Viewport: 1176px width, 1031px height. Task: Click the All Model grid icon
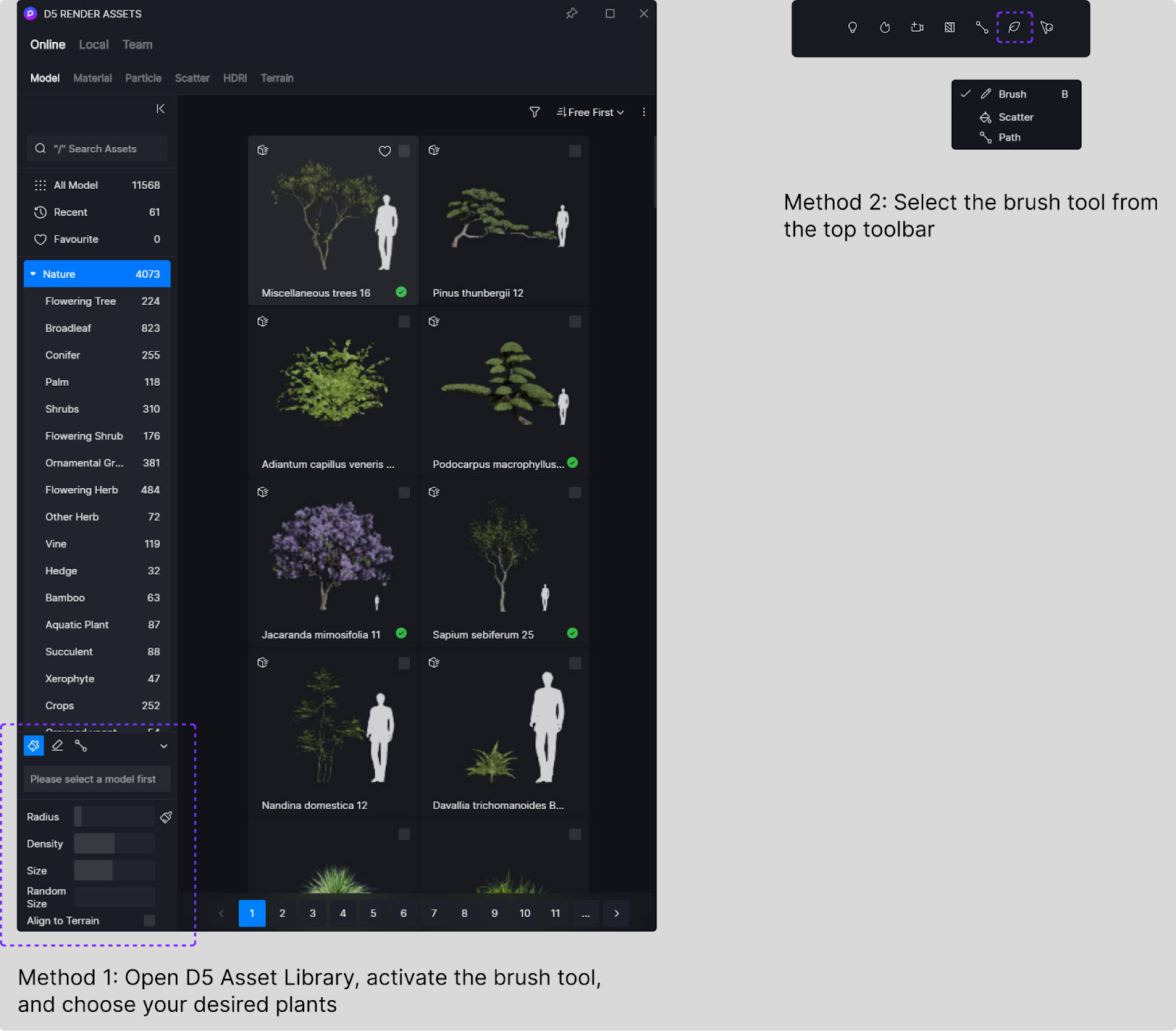(40, 185)
